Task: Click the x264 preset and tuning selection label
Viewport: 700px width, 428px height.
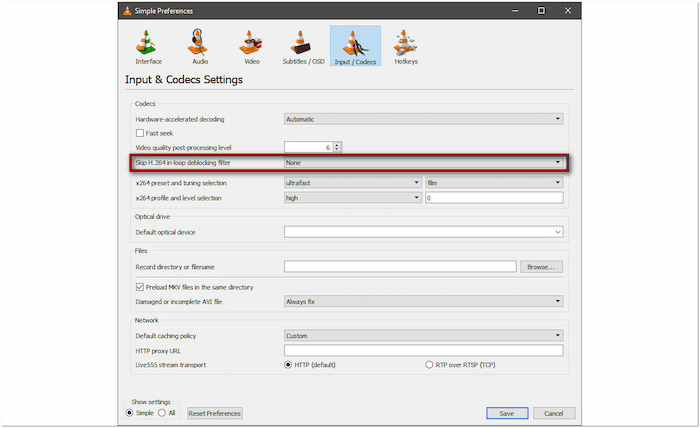Action: click(x=181, y=183)
